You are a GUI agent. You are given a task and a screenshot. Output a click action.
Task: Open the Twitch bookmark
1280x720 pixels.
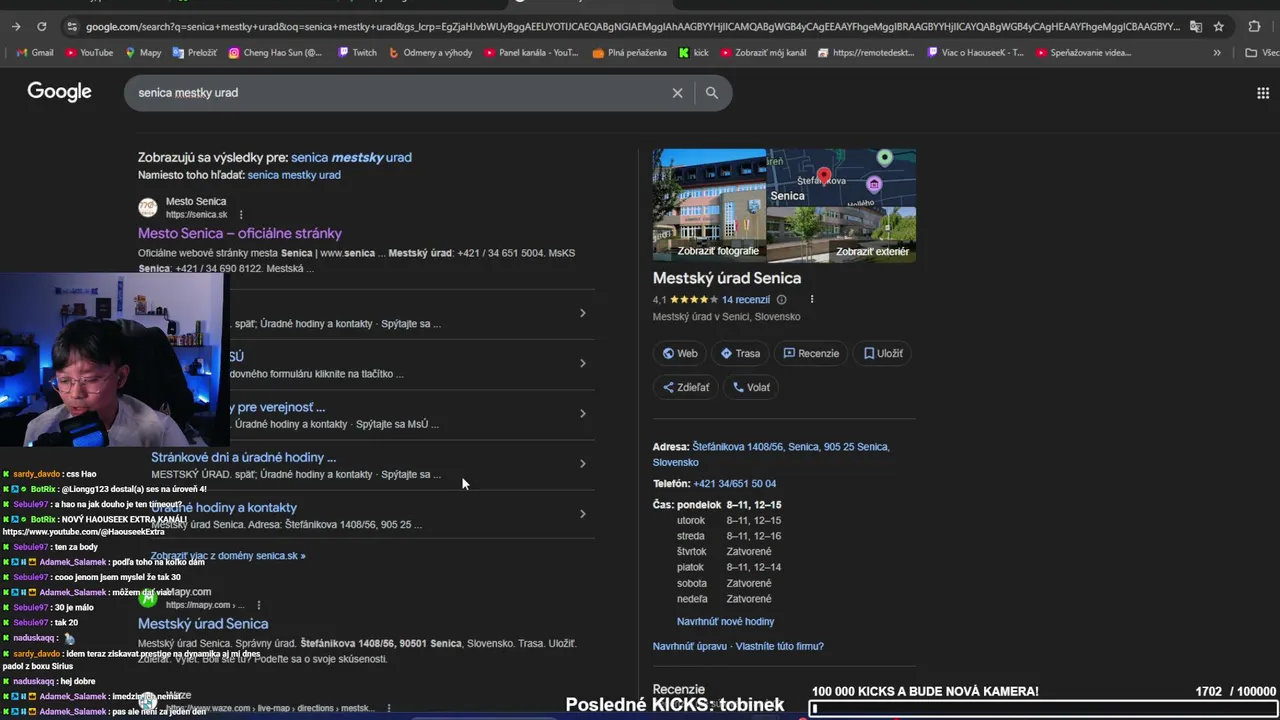point(357,52)
